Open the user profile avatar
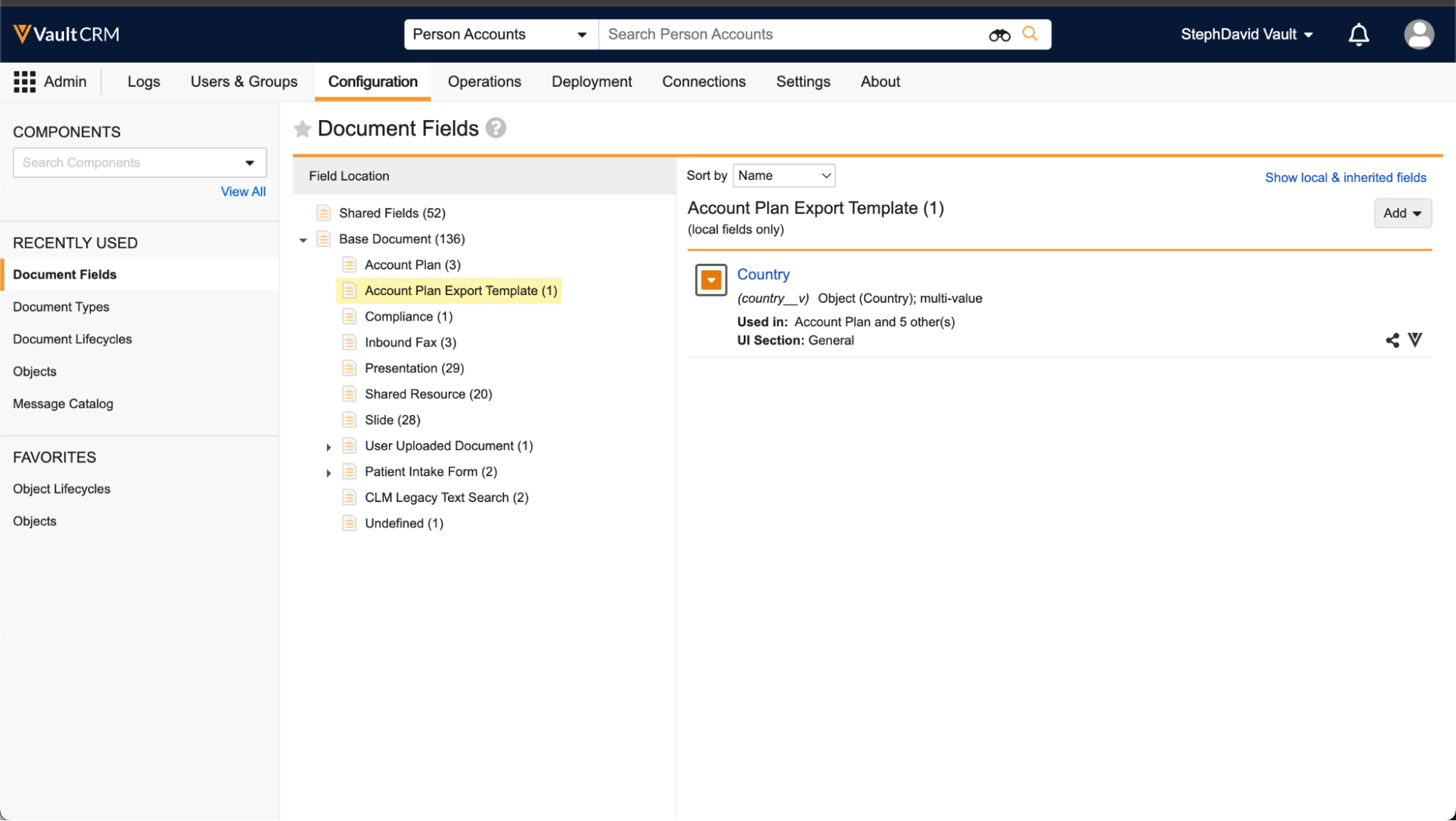This screenshot has width=1456, height=821. tap(1418, 34)
